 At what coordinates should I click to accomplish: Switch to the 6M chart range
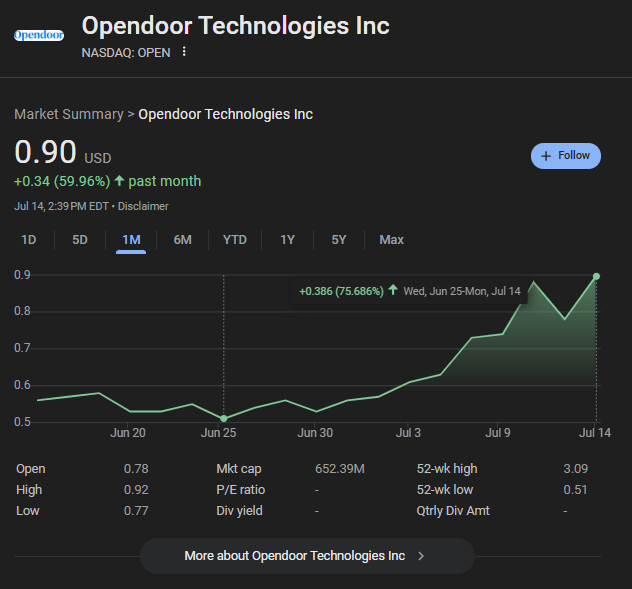183,240
